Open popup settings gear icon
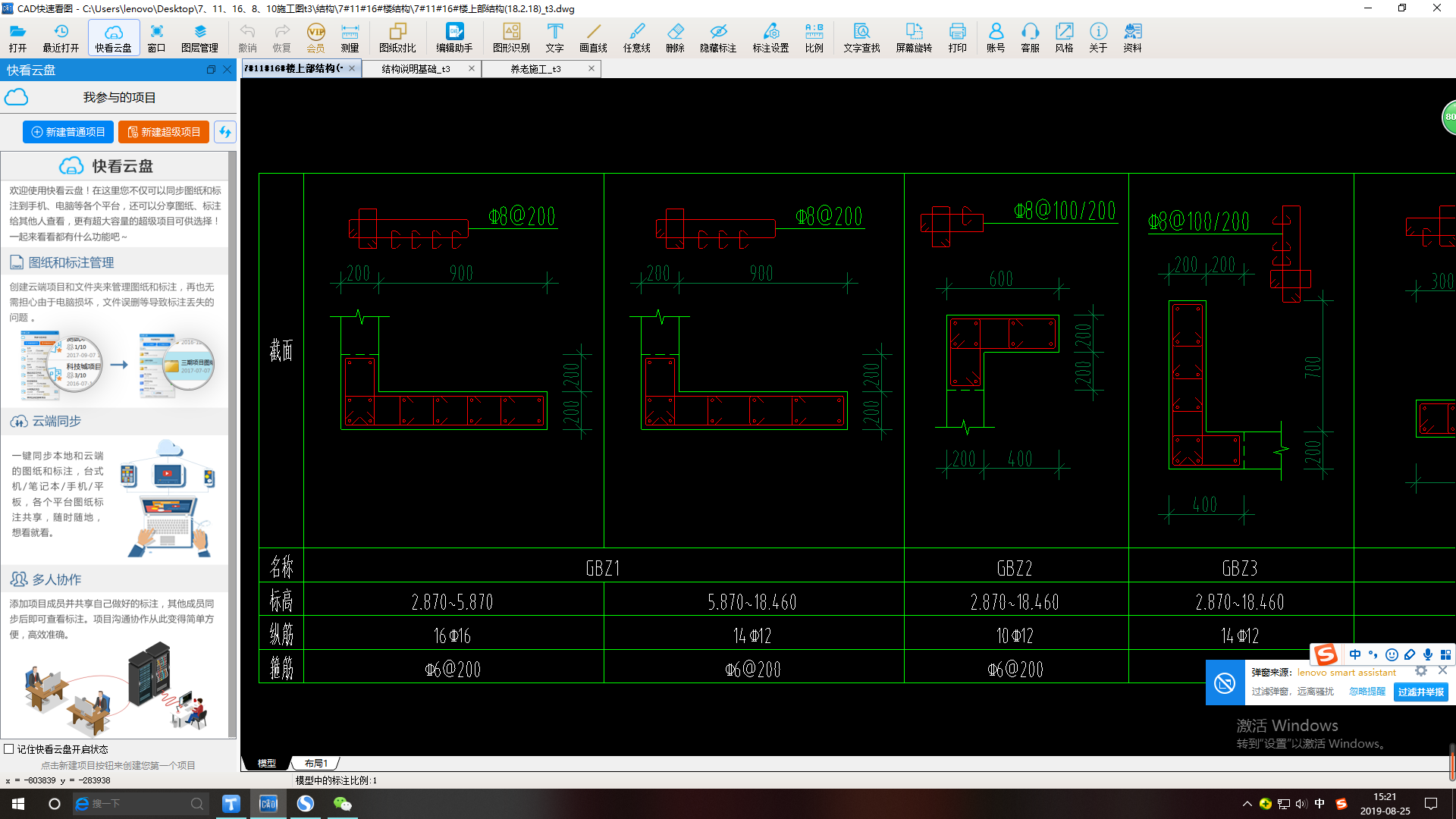This screenshot has height=819, width=1456. click(1421, 671)
